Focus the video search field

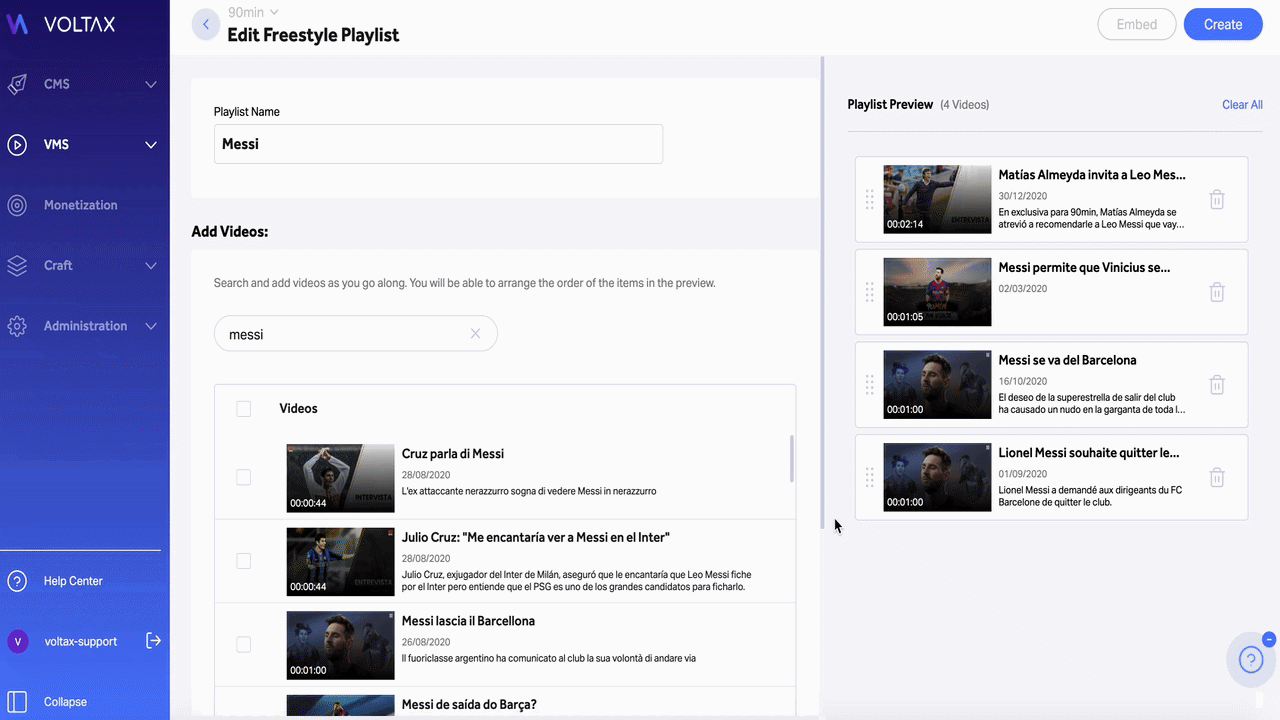(355, 334)
